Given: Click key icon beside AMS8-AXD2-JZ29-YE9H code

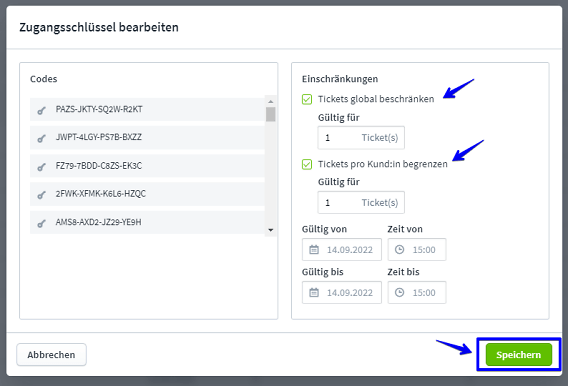Looking at the screenshot, I should coord(41,223).
